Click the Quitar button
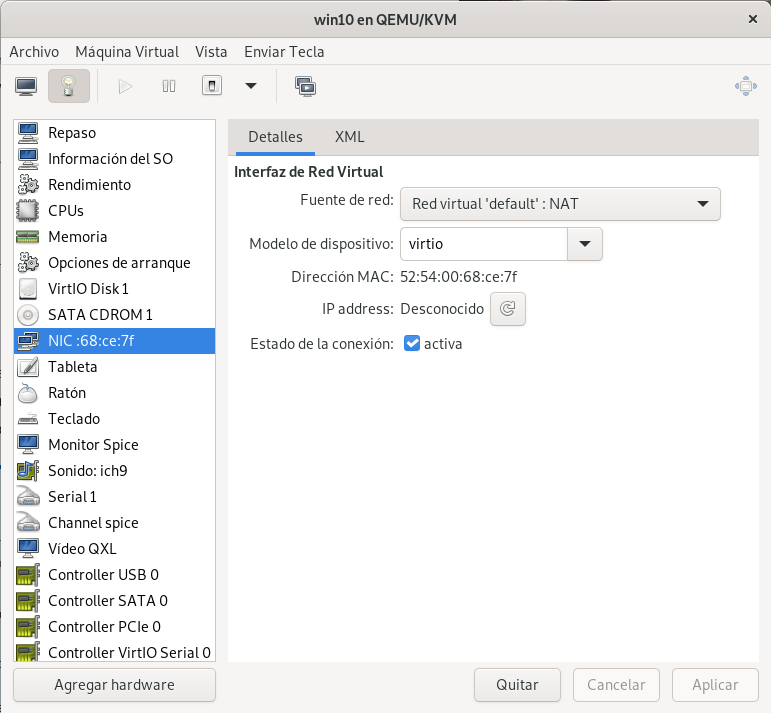 tap(517, 685)
